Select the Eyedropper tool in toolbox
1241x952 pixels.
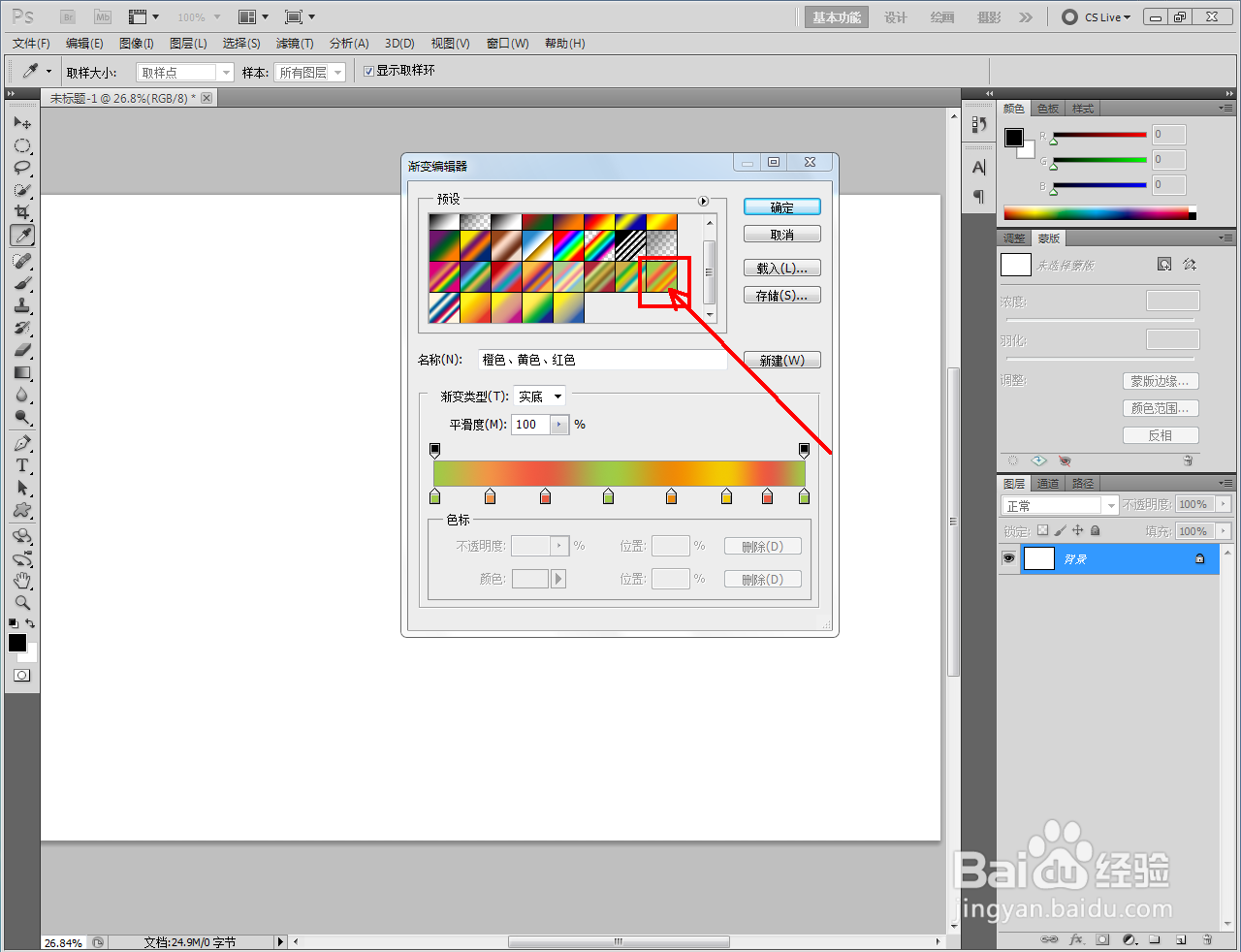[22, 235]
